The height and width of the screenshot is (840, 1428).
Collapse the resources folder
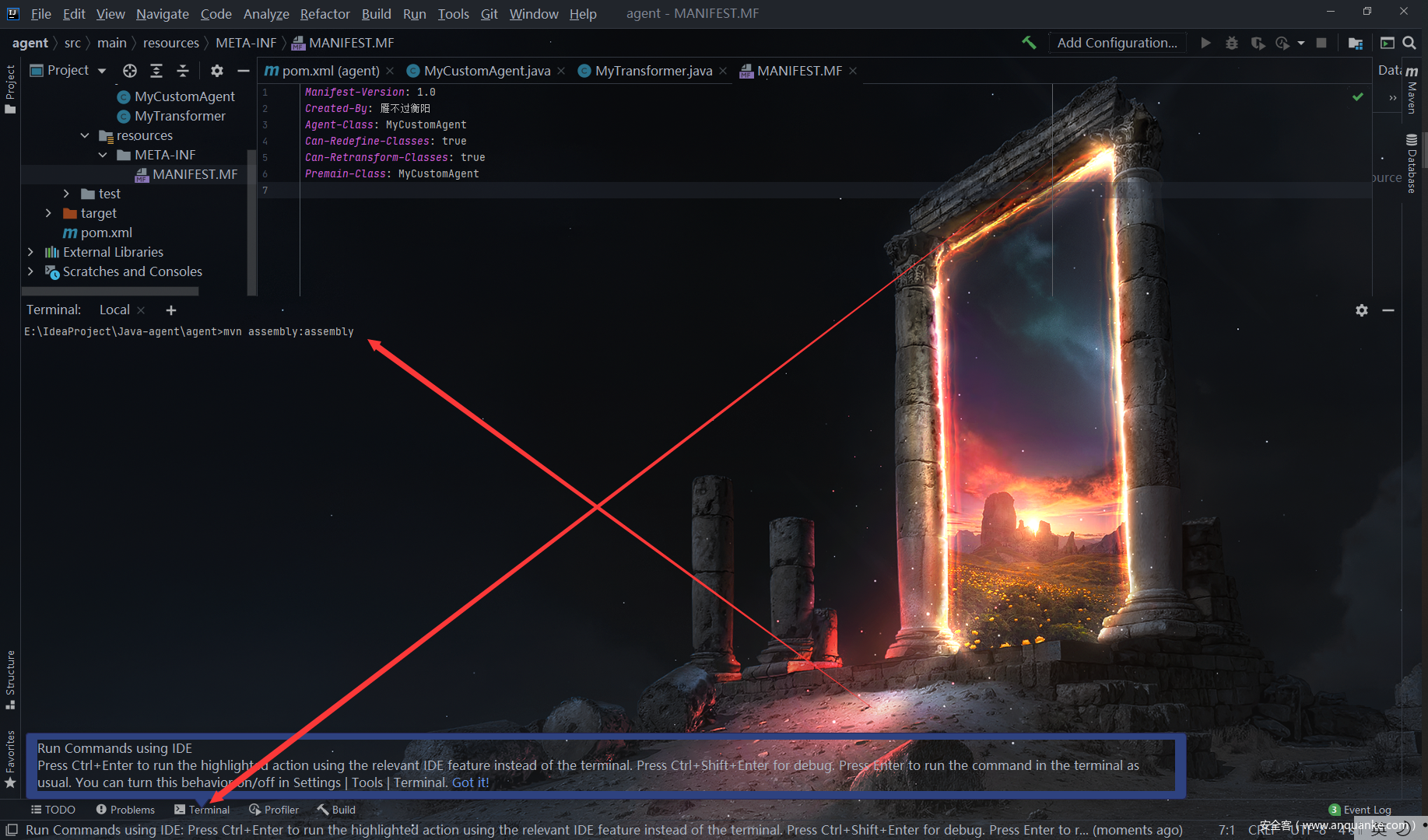85,135
